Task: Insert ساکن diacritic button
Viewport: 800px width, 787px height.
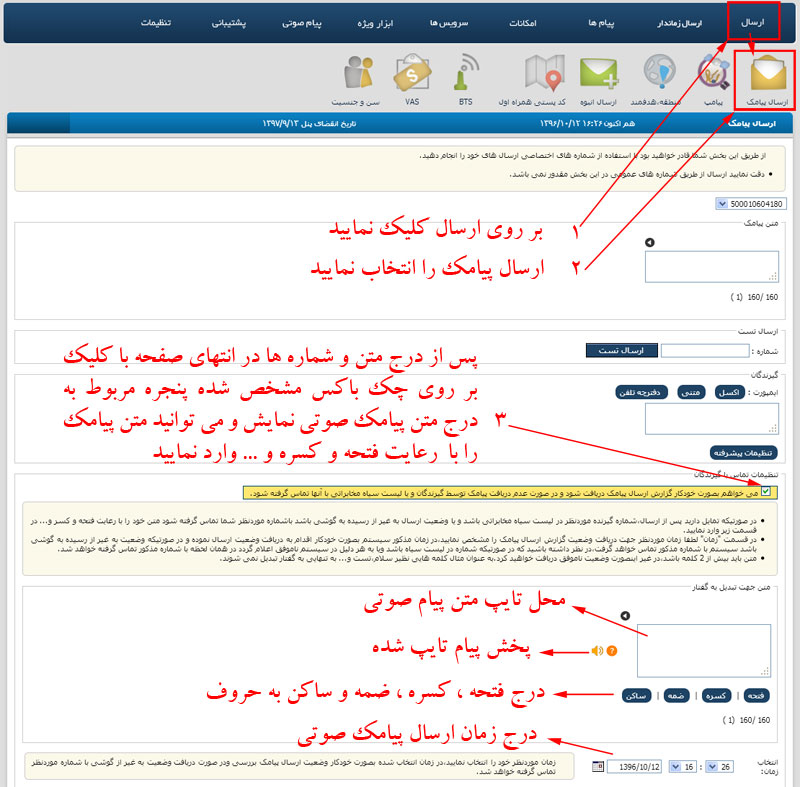Action: (x=636, y=695)
